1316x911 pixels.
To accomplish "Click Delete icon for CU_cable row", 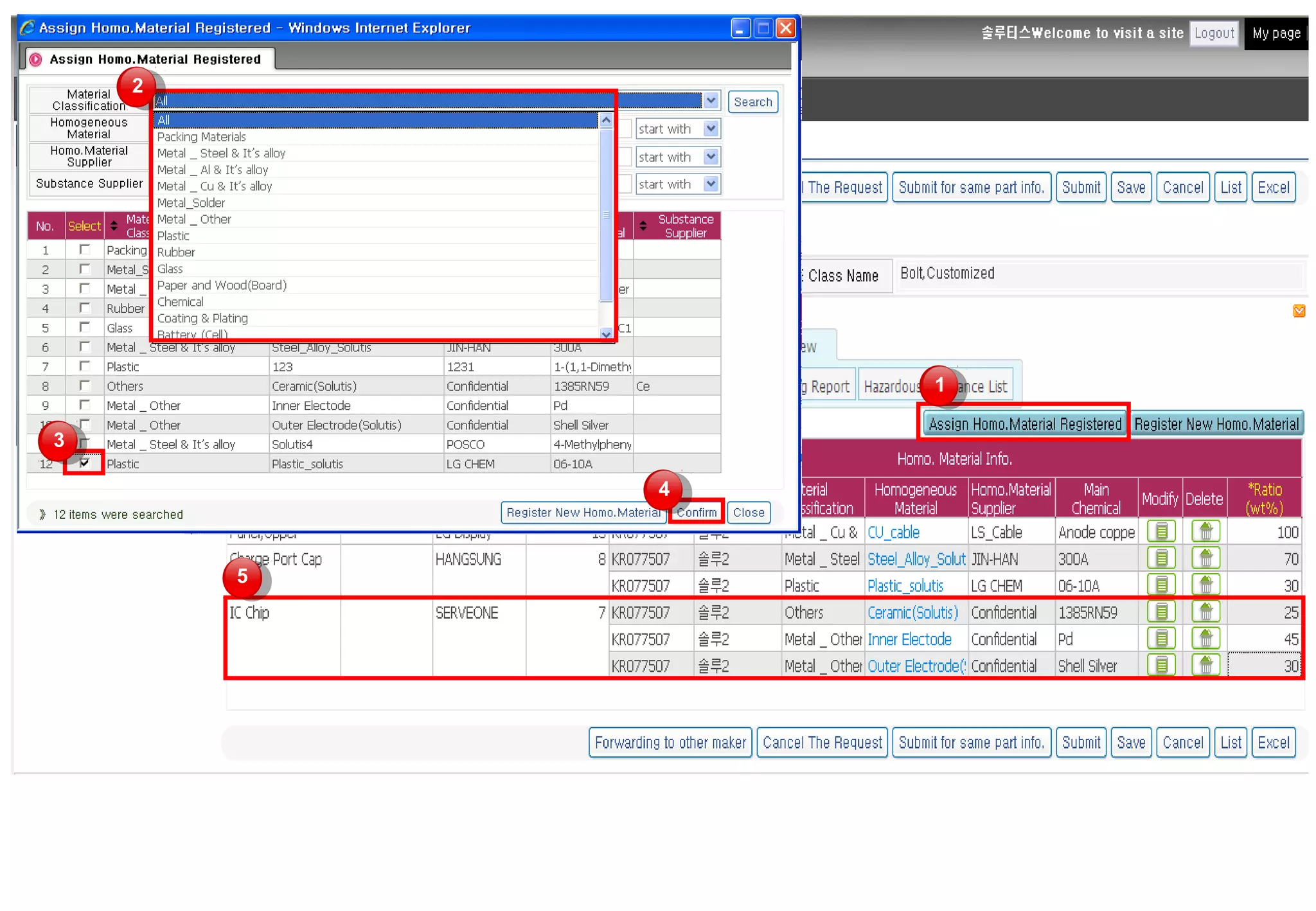I will [x=1205, y=532].
